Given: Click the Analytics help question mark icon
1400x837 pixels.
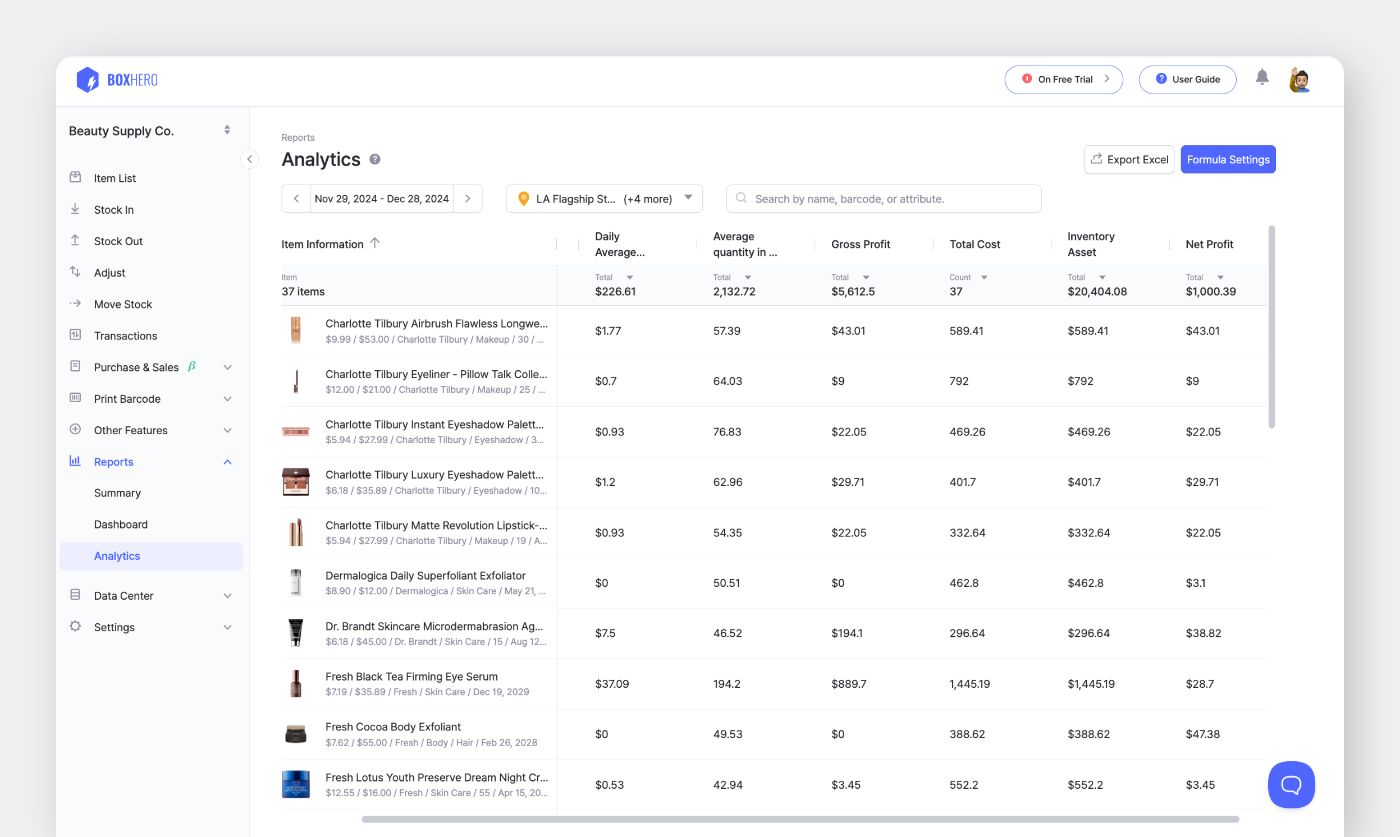Looking at the screenshot, I should (x=375, y=159).
